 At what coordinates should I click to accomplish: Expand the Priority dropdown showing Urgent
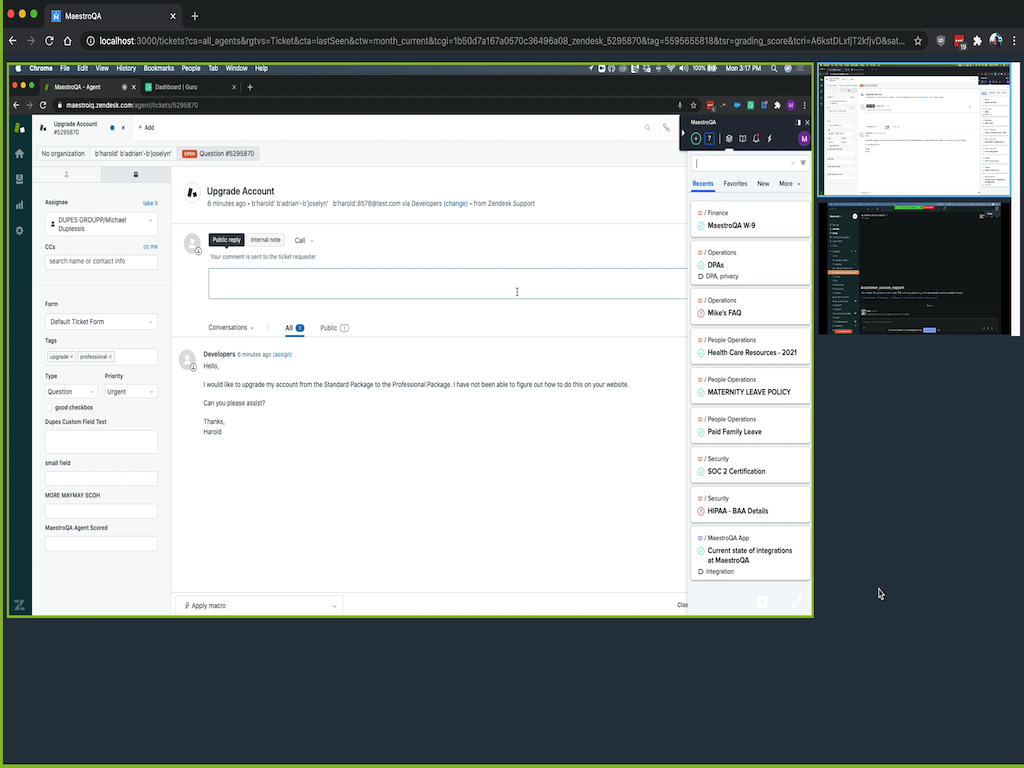click(130, 392)
